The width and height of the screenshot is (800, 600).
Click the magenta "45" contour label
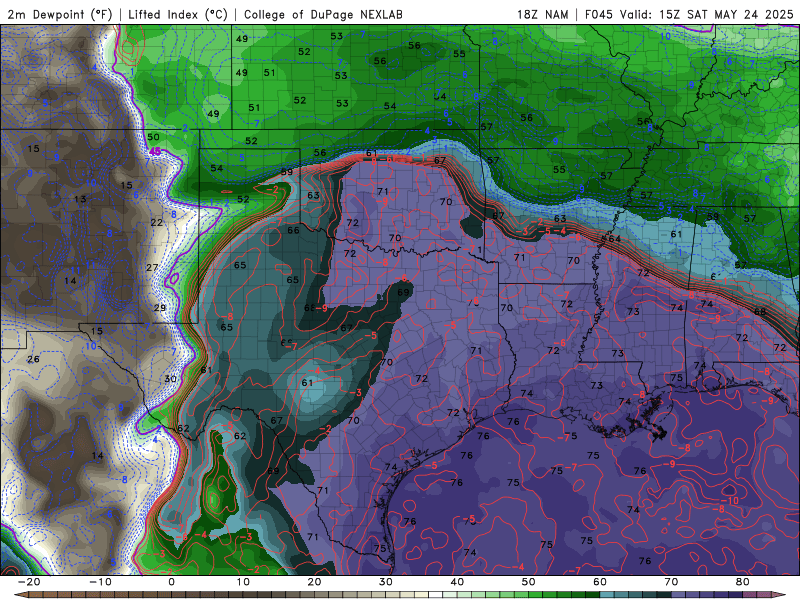click(x=155, y=151)
